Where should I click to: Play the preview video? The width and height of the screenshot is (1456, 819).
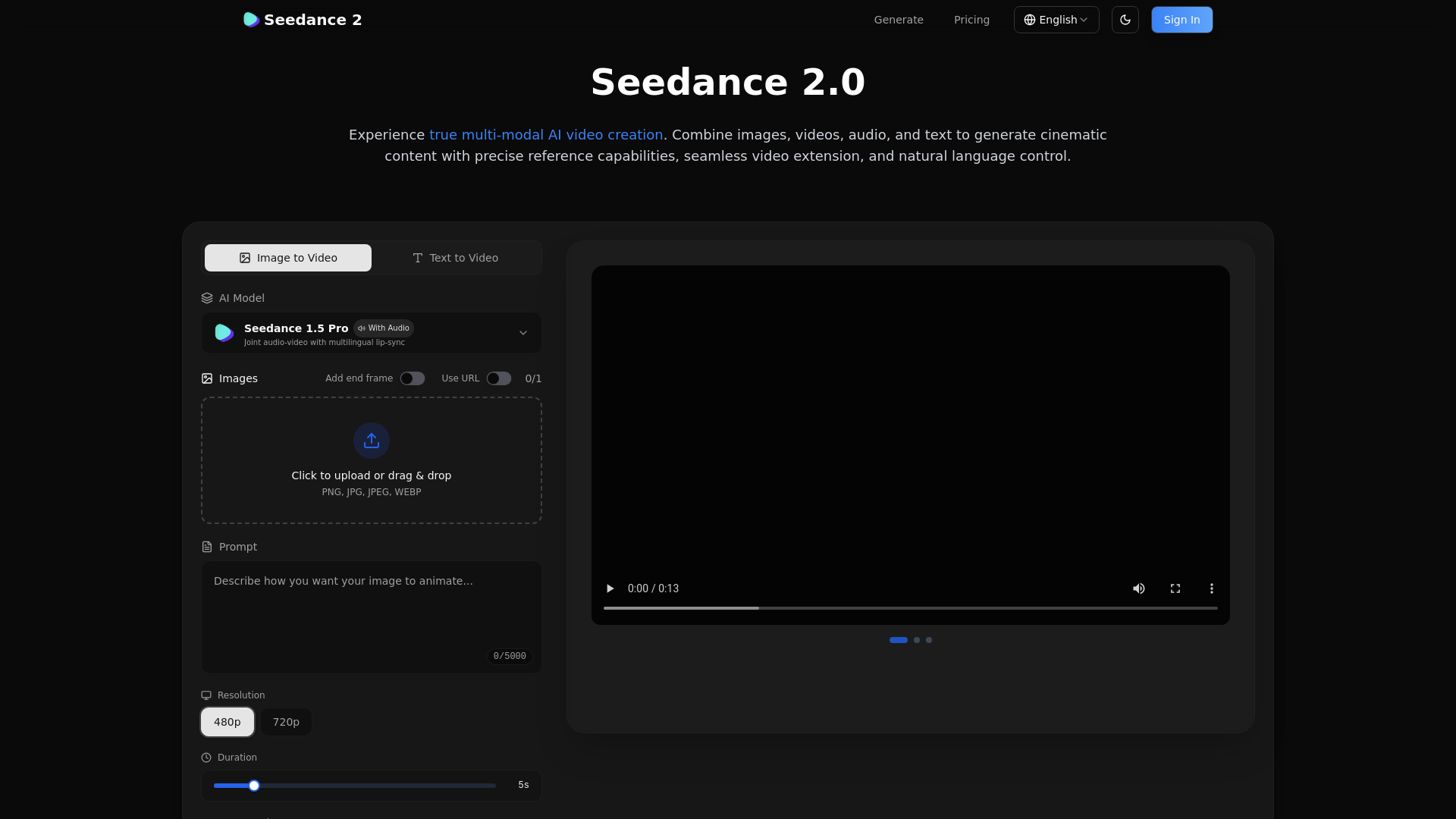point(610,588)
